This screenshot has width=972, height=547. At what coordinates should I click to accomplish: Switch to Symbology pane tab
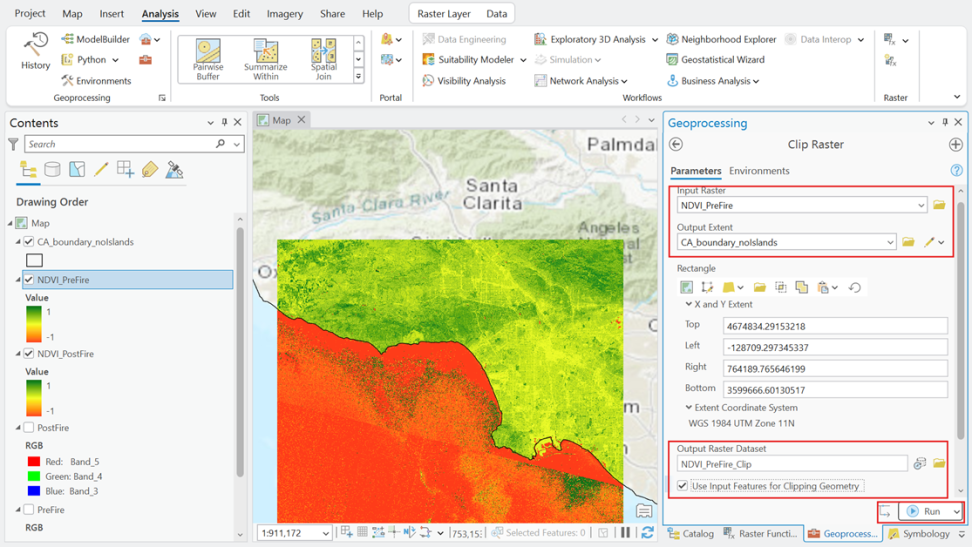click(x=919, y=533)
